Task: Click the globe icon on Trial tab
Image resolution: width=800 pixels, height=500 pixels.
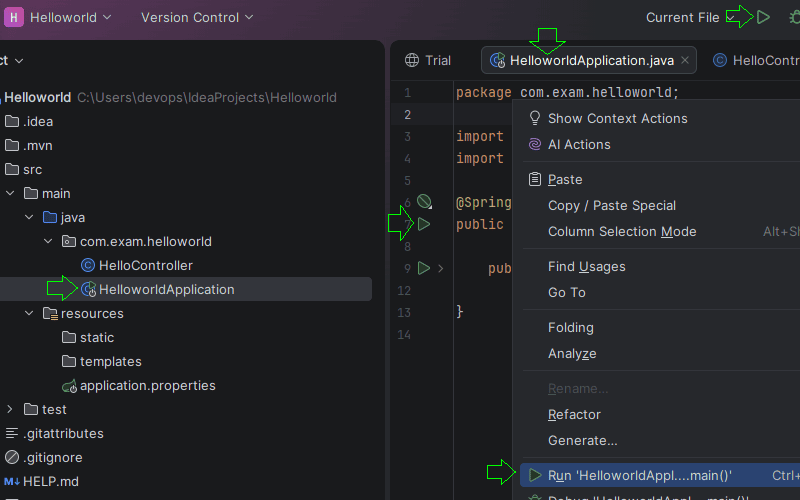Action: (x=412, y=60)
